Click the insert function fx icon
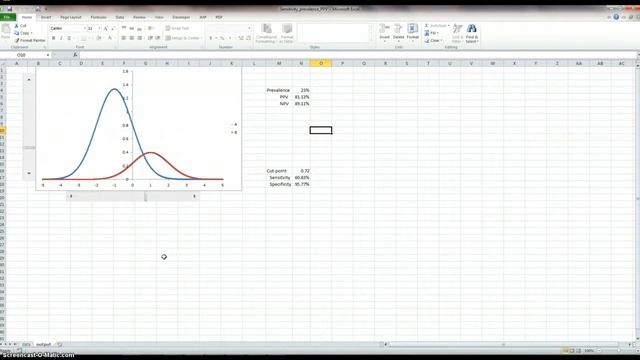 75,55
